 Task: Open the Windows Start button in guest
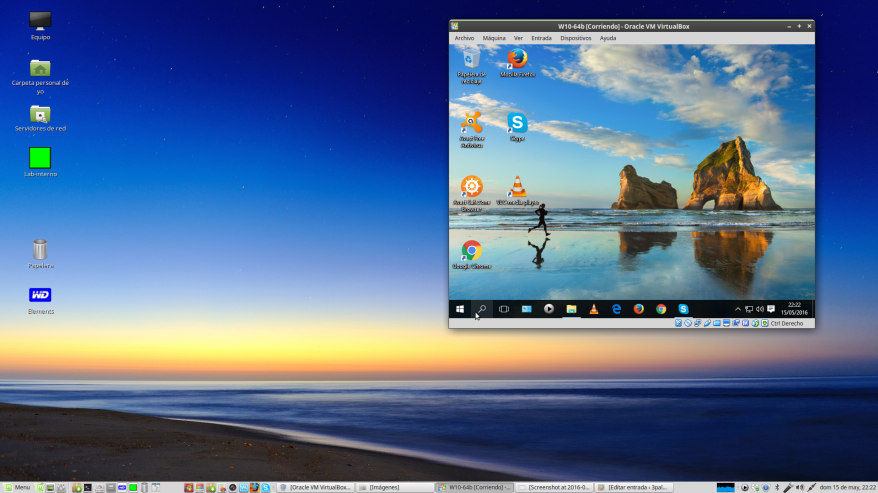460,309
